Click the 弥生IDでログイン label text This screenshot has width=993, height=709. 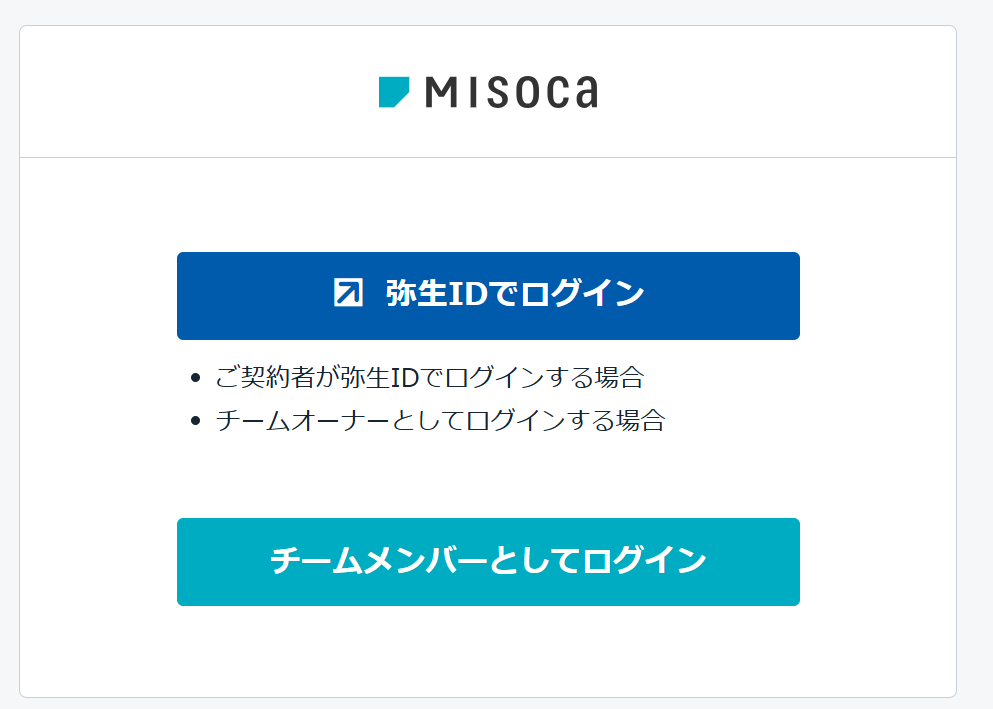[x=514, y=294]
